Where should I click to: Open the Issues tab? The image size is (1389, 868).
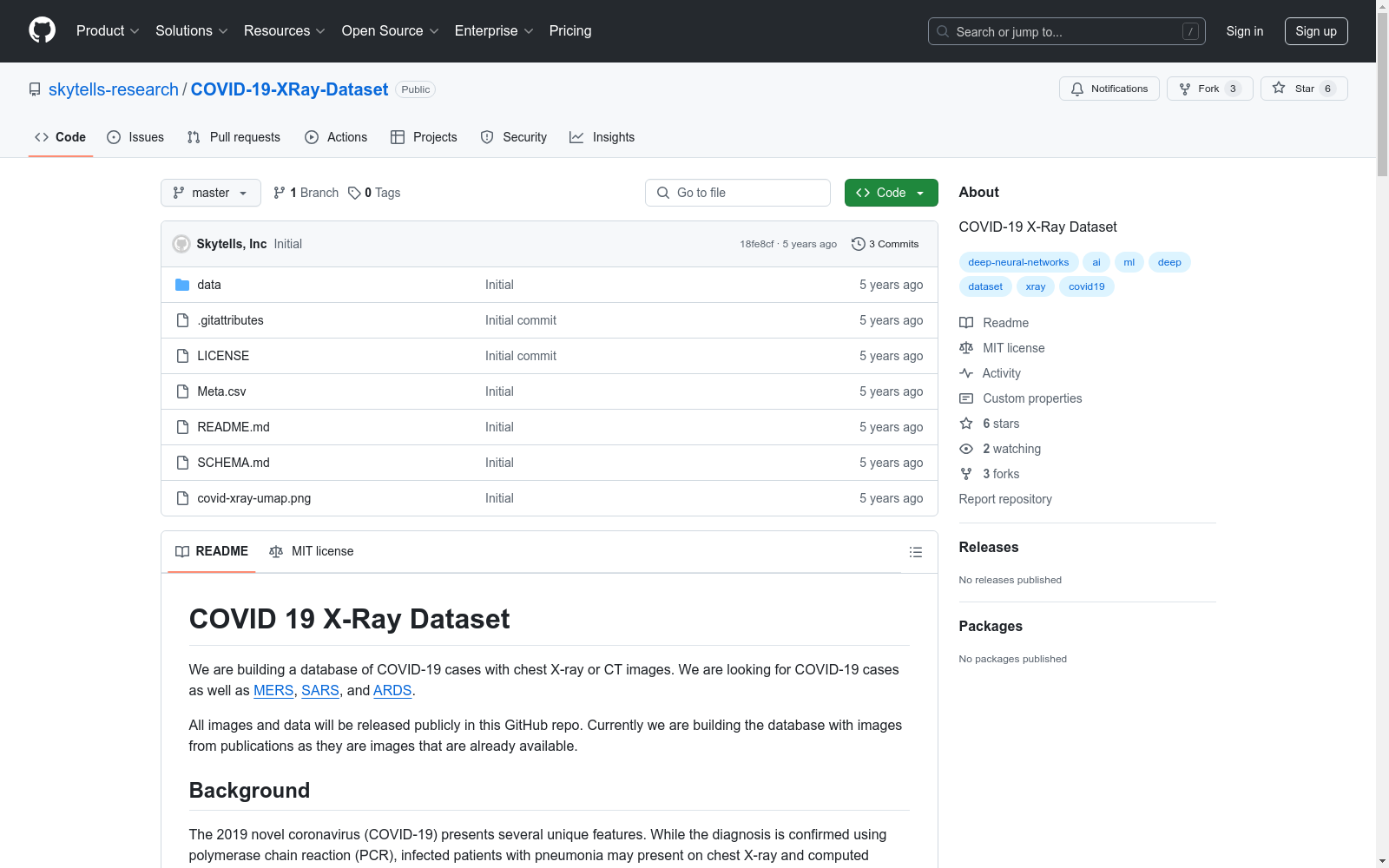135,137
